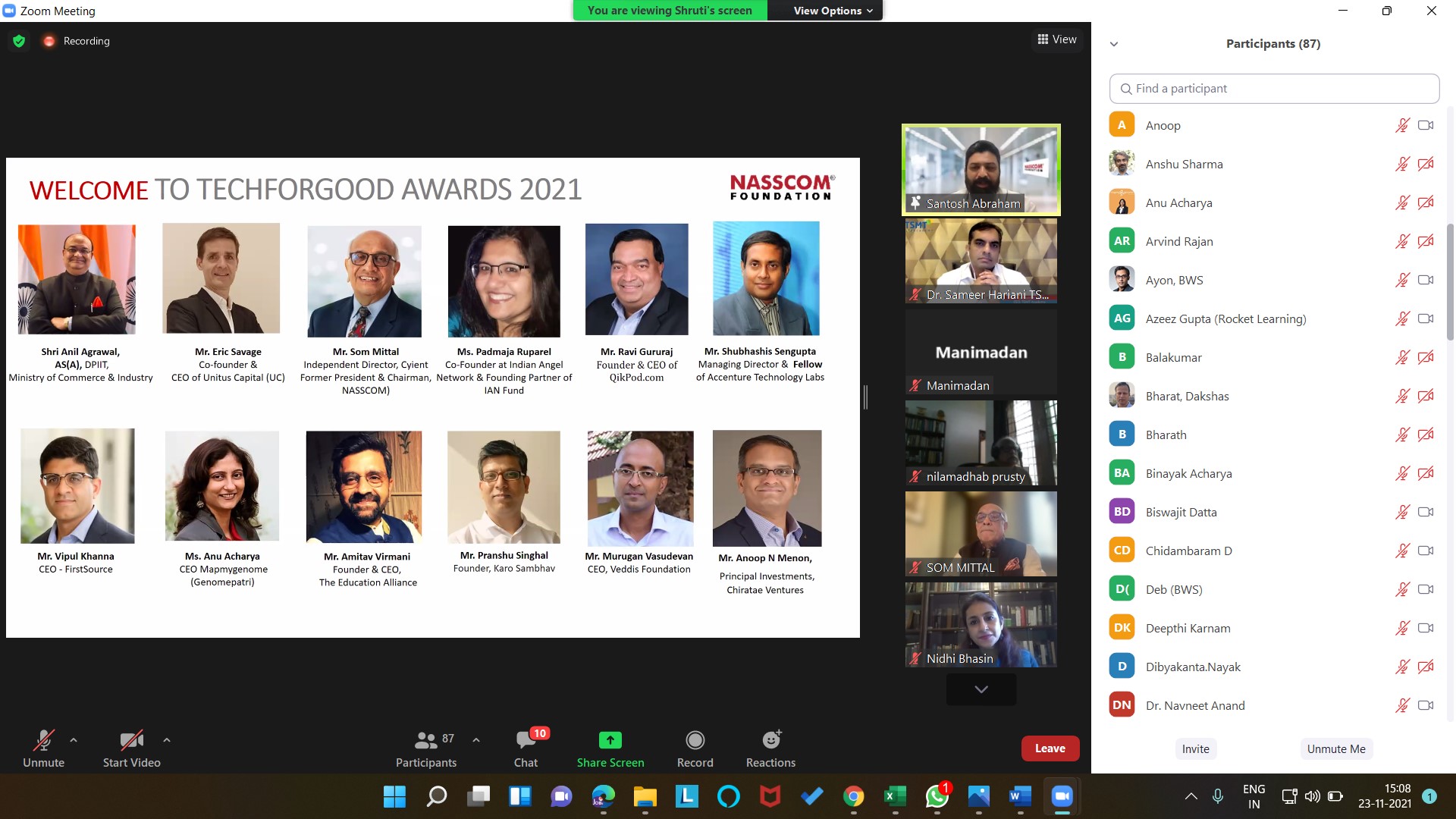Select Nidhi Bhasin's video thumbnail
The height and width of the screenshot is (819, 1456).
tap(981, 625)
